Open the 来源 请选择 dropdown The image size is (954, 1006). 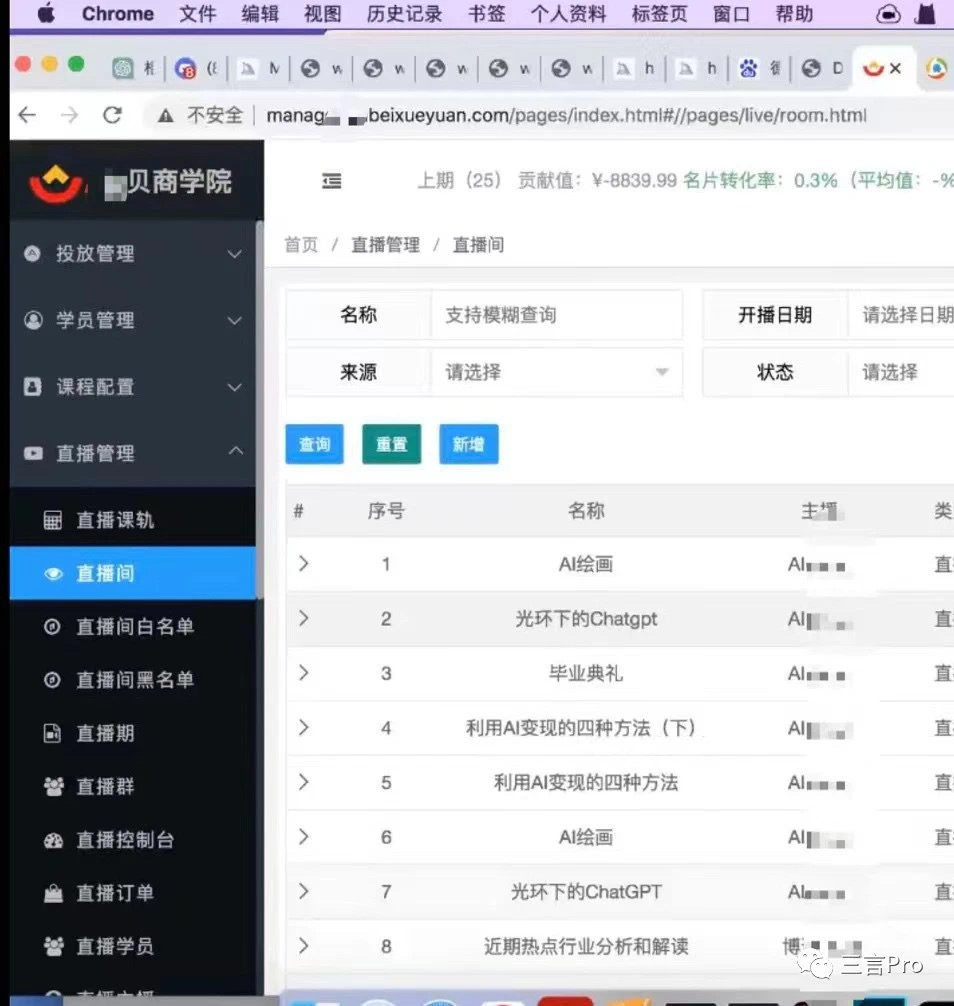click(556, 372)
